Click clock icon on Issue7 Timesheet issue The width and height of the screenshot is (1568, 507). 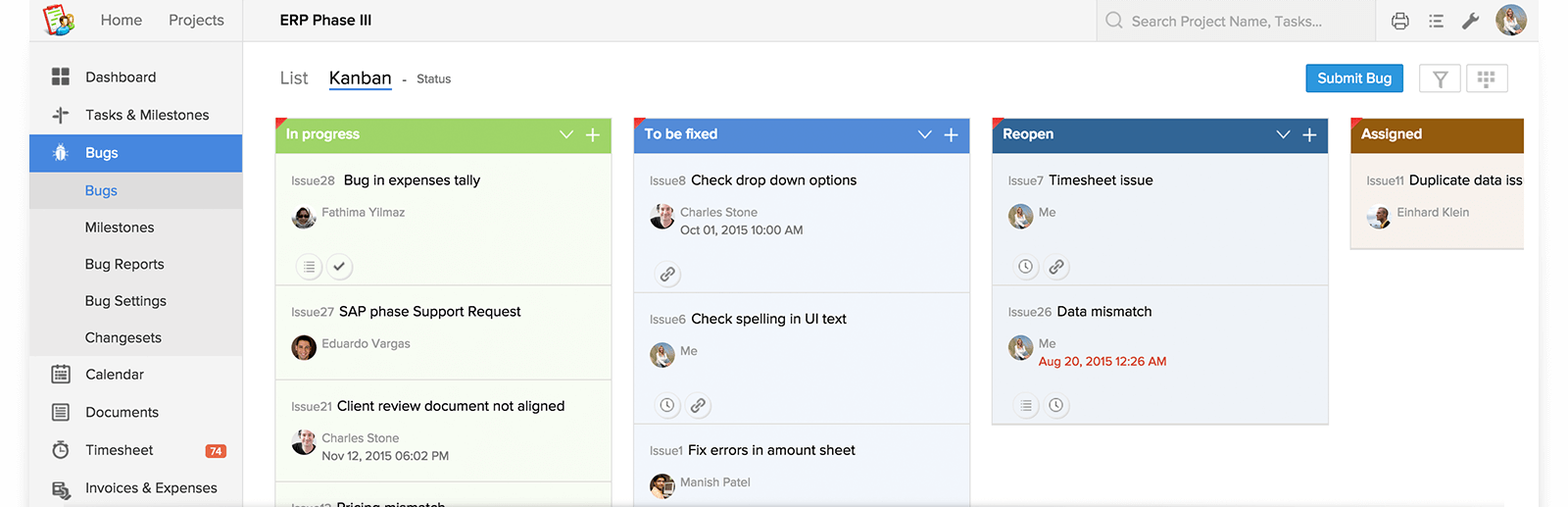point(1025,267)
